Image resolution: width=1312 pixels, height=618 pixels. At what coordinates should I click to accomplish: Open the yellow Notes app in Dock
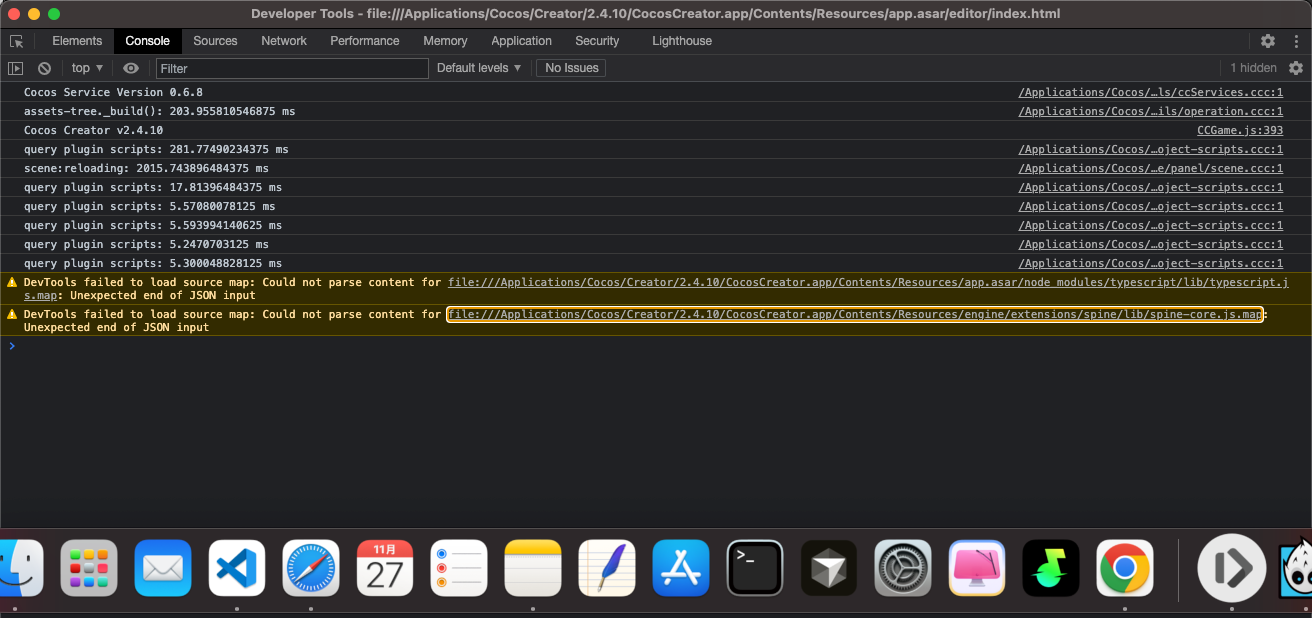click(x=533, y=568)
